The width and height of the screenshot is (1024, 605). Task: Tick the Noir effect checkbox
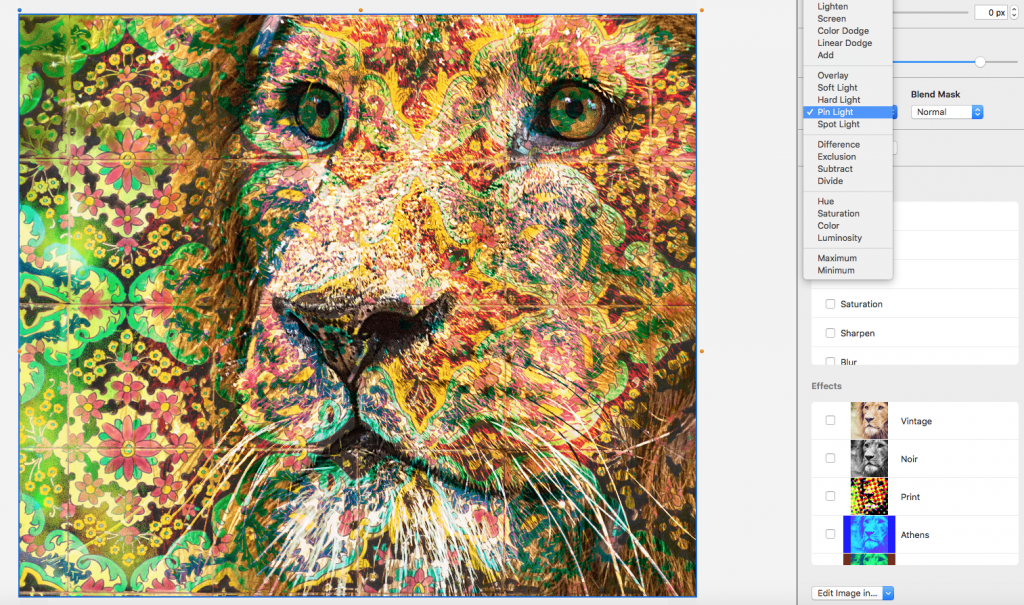[x=830, y=458]
